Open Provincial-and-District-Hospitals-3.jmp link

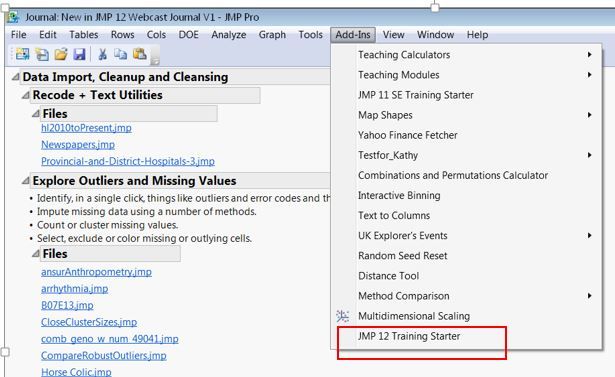coord(128,161)
